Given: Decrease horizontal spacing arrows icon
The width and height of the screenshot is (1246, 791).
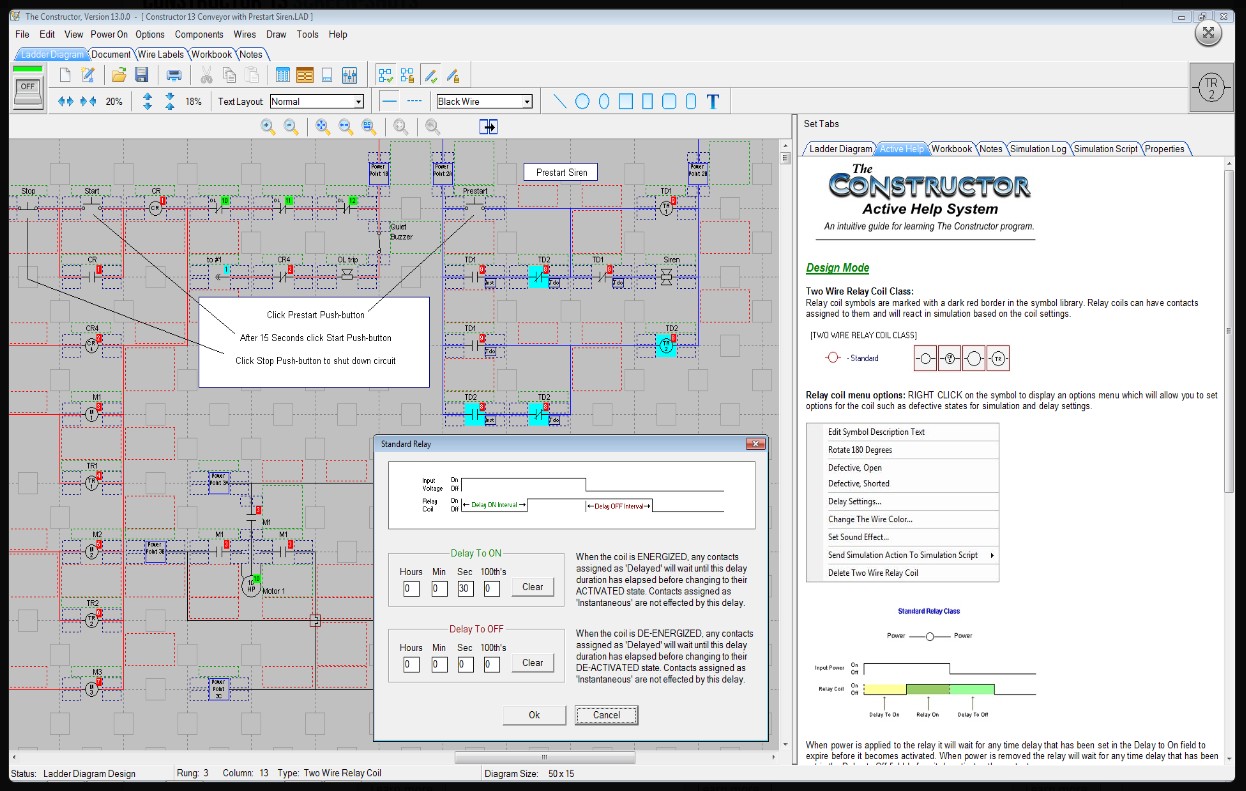Looking at the screenshot, I should (x=88, y=101).
